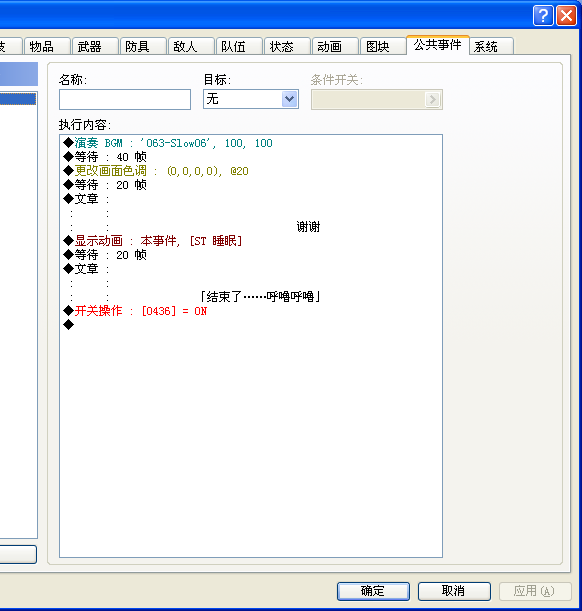
Task: Switch to the 物品 tab
Action: click(47, 46)
